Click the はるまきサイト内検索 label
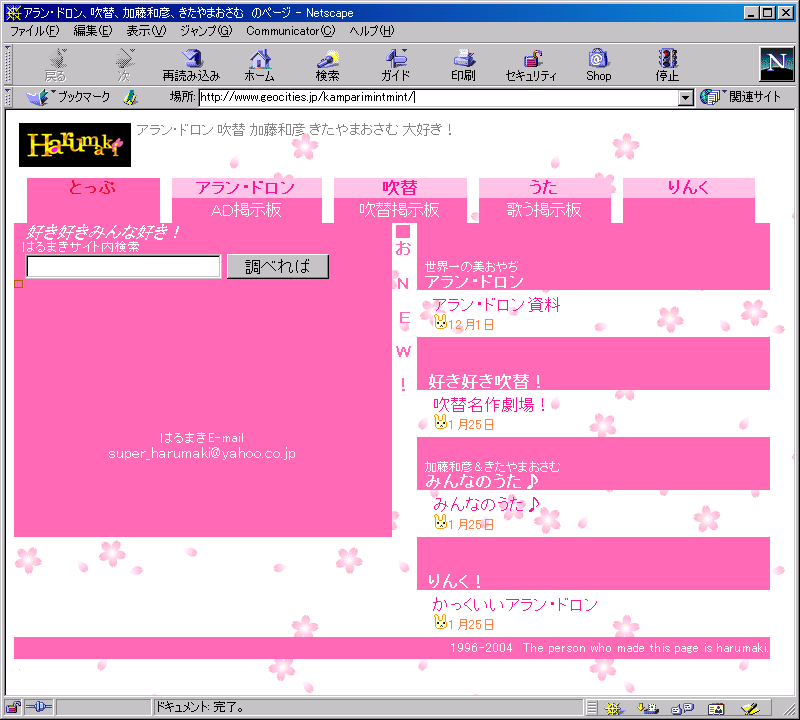 (x=81, y=247)
